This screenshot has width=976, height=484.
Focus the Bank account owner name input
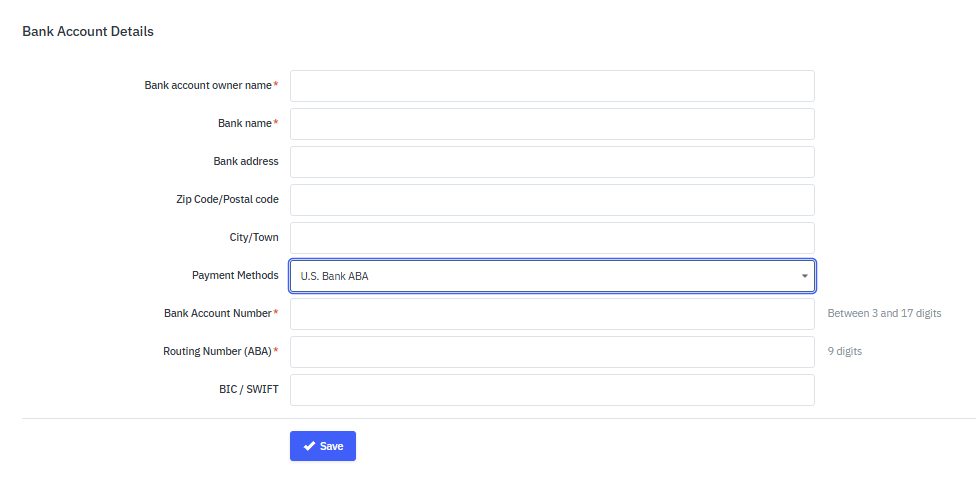pyautogui.click(x=552, y=86)
